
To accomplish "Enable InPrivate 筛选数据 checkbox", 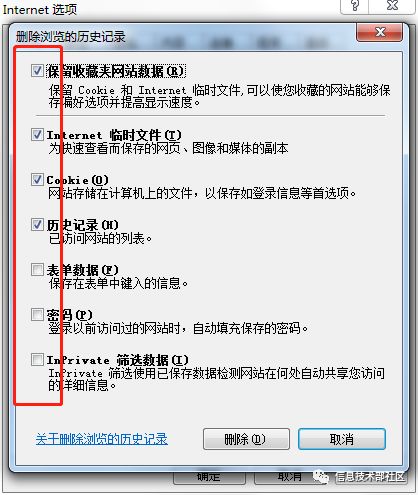I will pos(37,360).
